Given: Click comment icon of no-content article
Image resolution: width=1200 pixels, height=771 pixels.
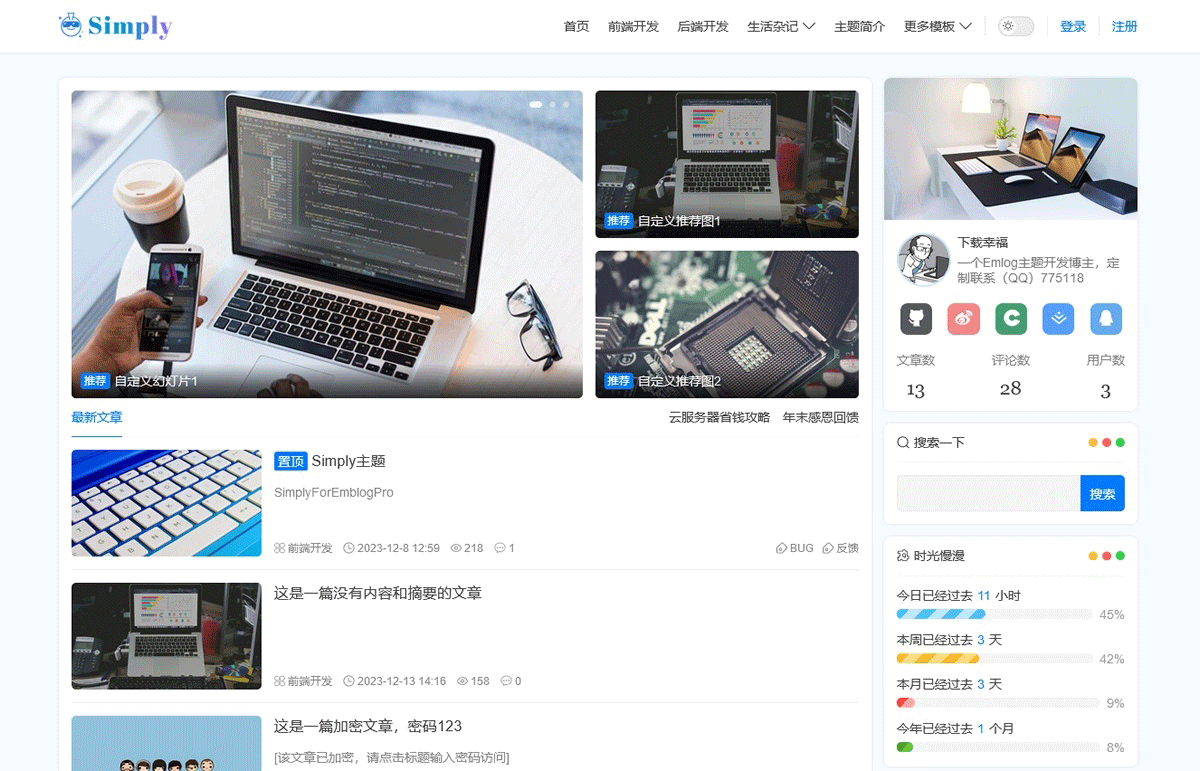Looking at the screenshot, I should 506,681.
